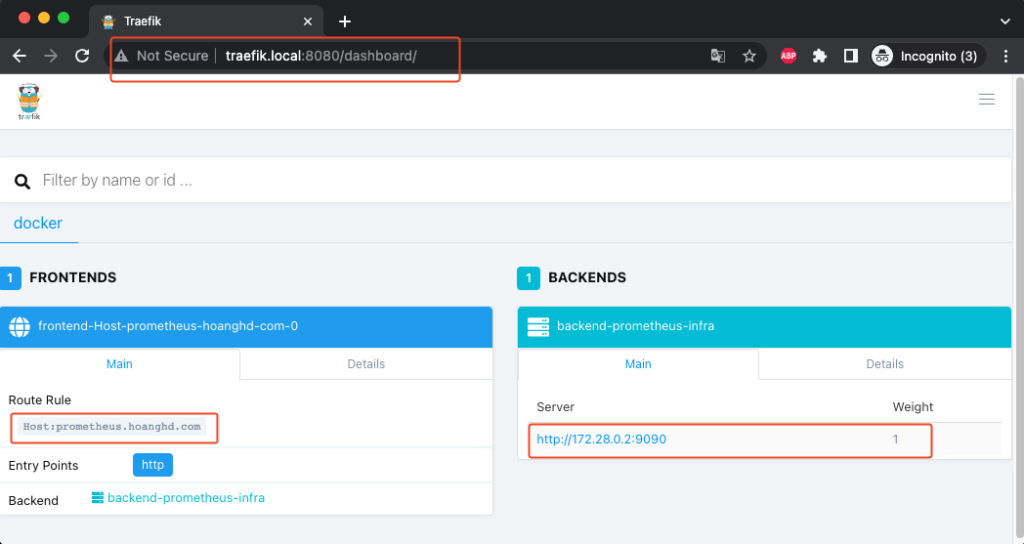Click the FRONTENDS count badge
This screenshot has width=1024, height=544.
(x=10, y=278)
